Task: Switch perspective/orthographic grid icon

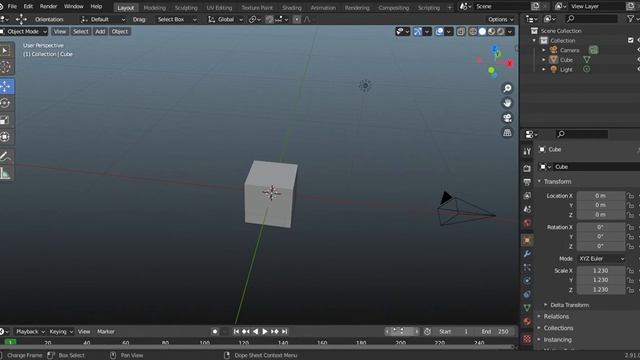Action: (507, 133)
